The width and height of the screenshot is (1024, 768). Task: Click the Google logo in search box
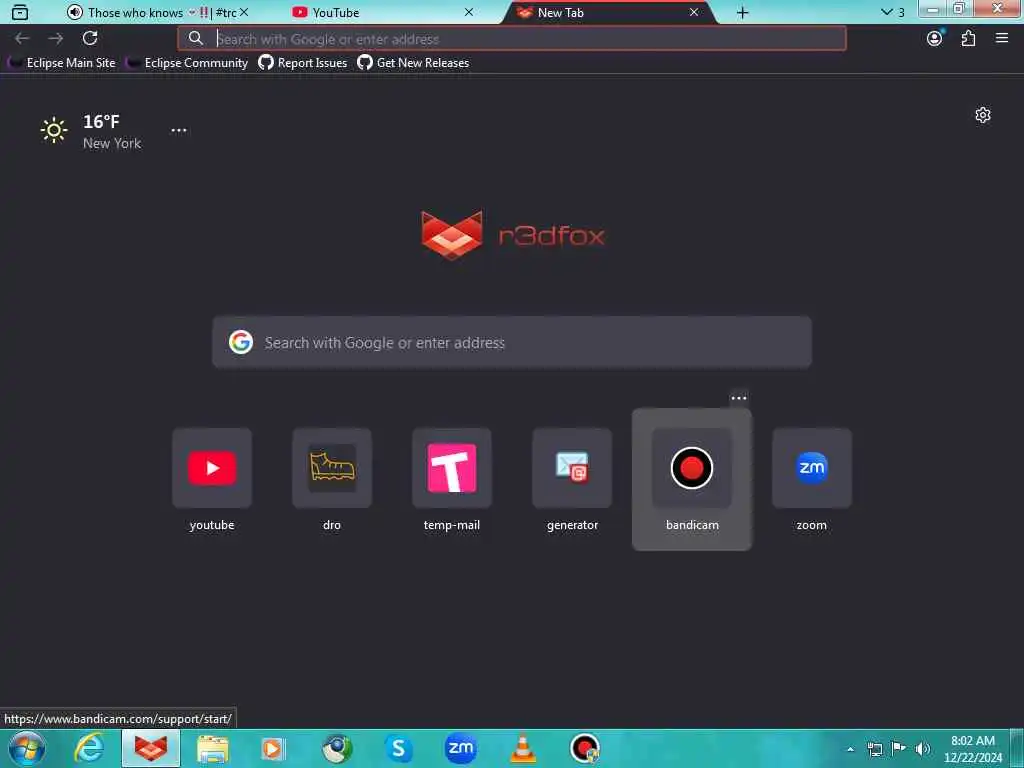pos(241,342)
